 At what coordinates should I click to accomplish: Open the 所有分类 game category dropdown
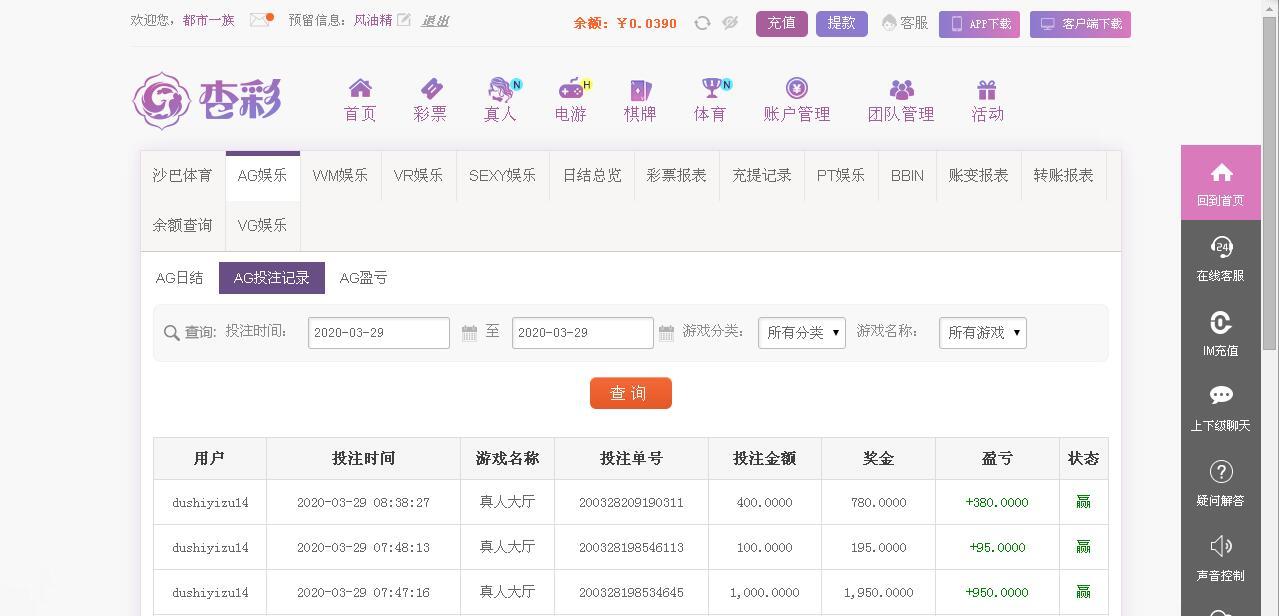click(x=801, y=333)
